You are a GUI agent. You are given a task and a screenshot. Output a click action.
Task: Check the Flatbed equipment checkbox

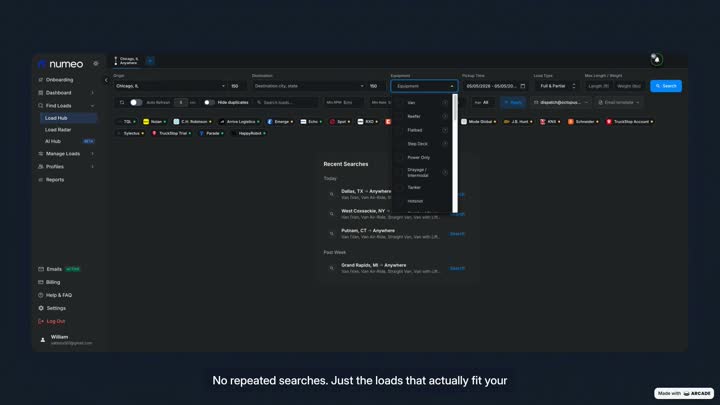(400, 130)
